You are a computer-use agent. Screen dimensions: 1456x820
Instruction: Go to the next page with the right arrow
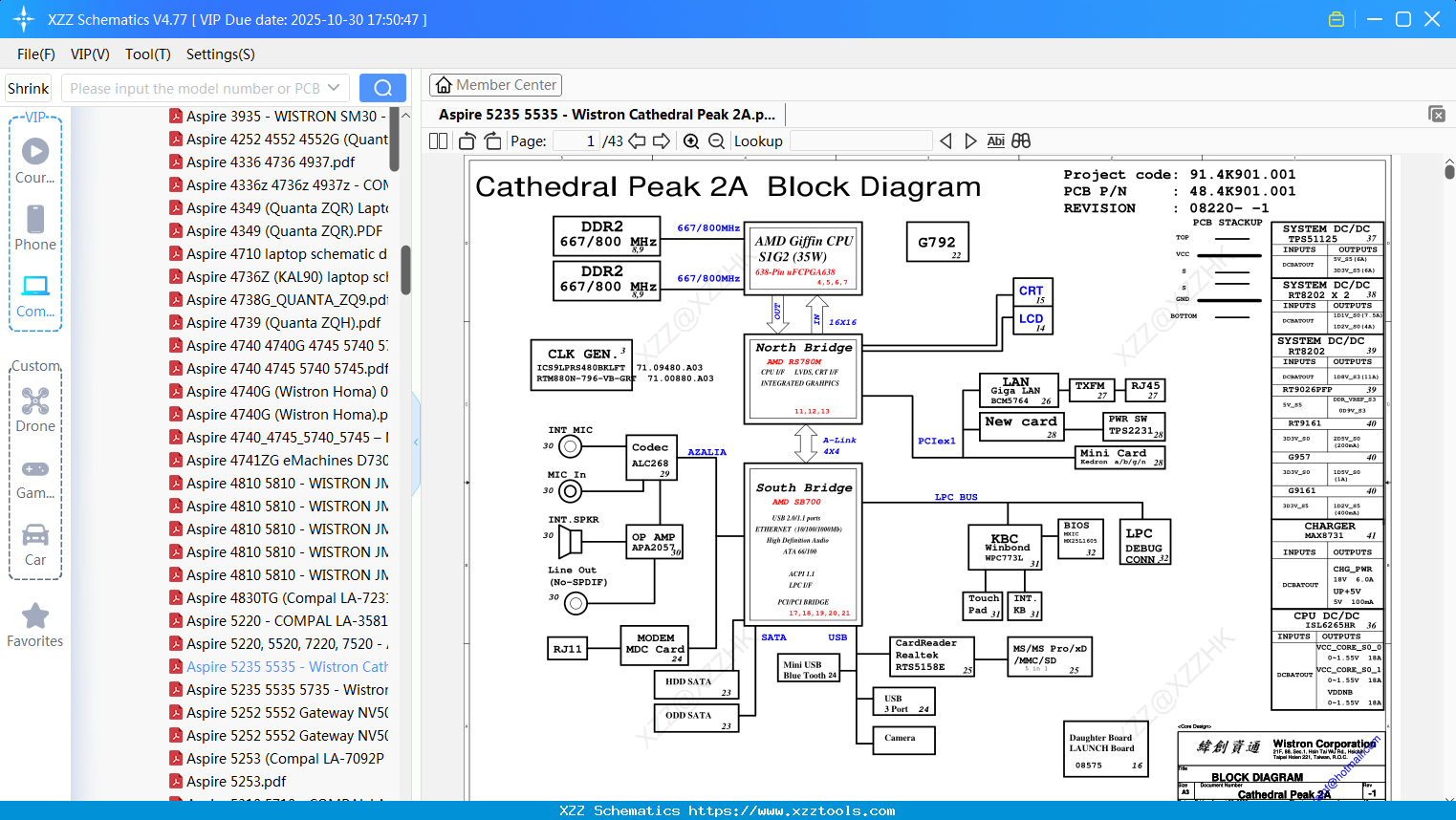[662, 140]
